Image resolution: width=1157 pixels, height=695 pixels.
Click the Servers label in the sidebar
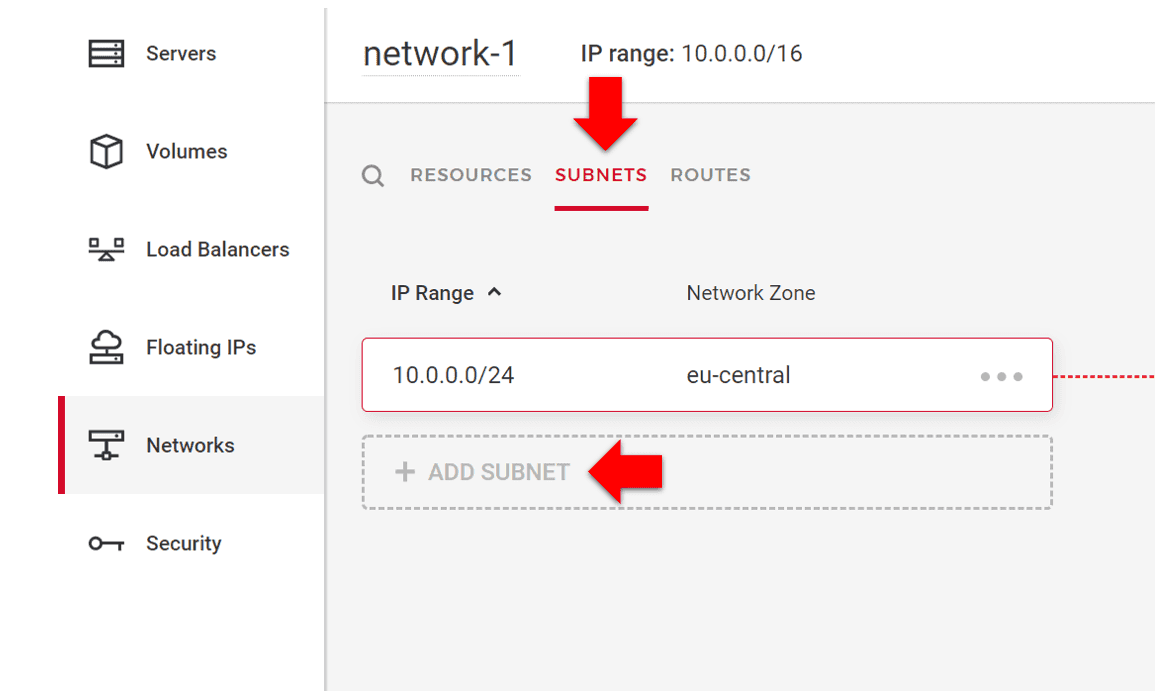pos(180,52)
